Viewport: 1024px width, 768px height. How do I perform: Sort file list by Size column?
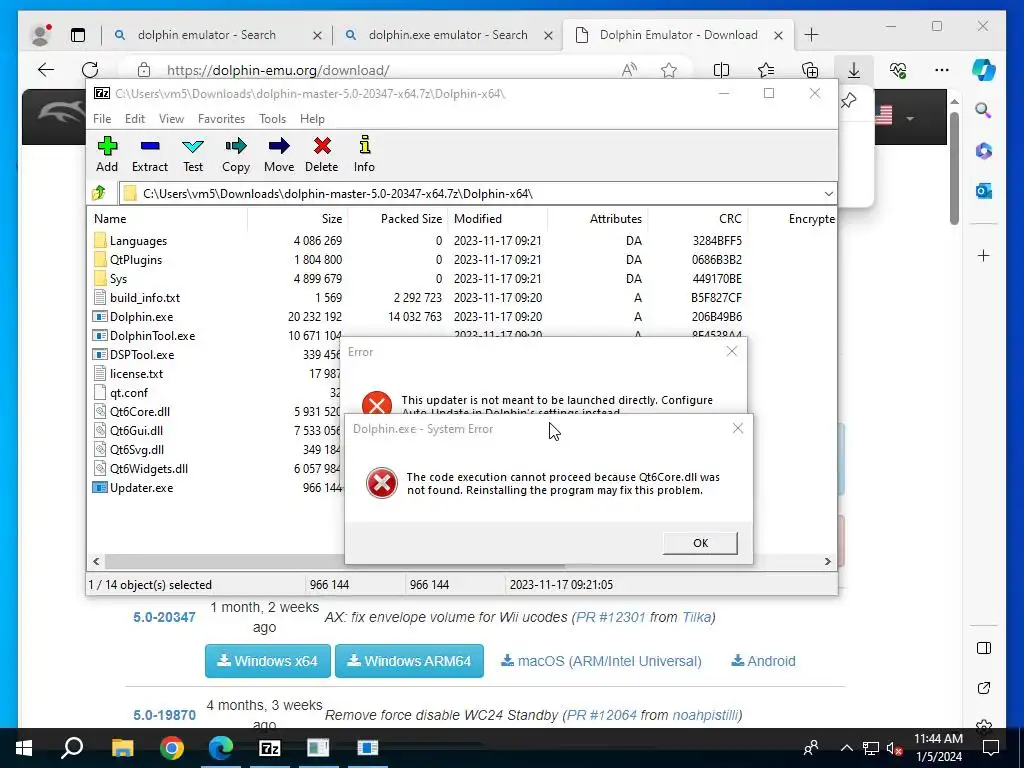[297, 219]
